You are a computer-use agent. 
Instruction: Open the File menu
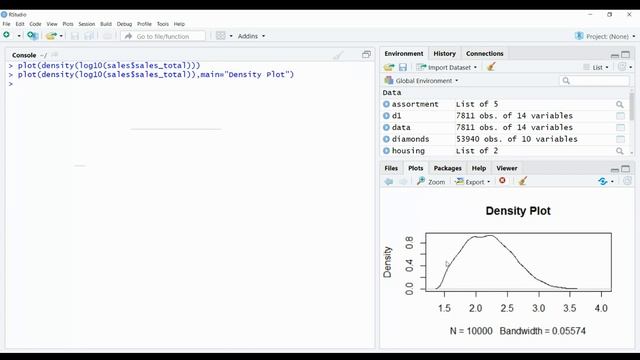(x=7, y=24)
